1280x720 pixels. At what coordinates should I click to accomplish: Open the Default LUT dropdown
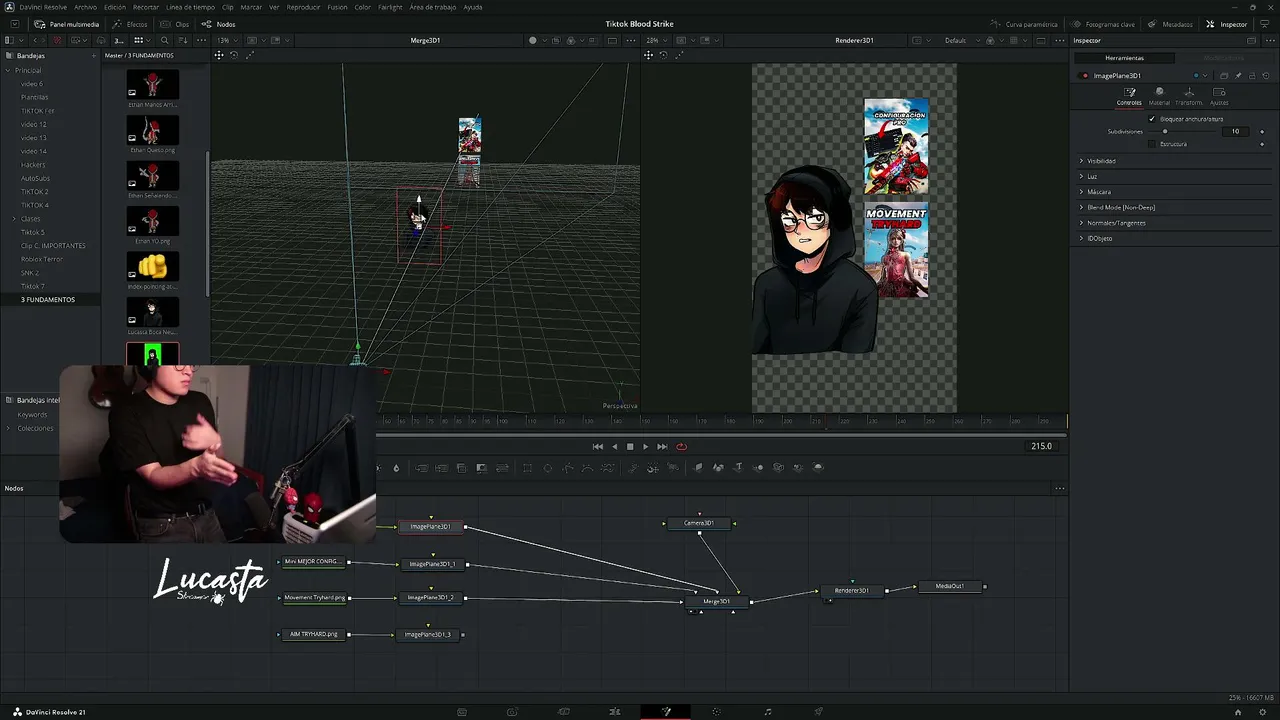click(x=959, y=40)
